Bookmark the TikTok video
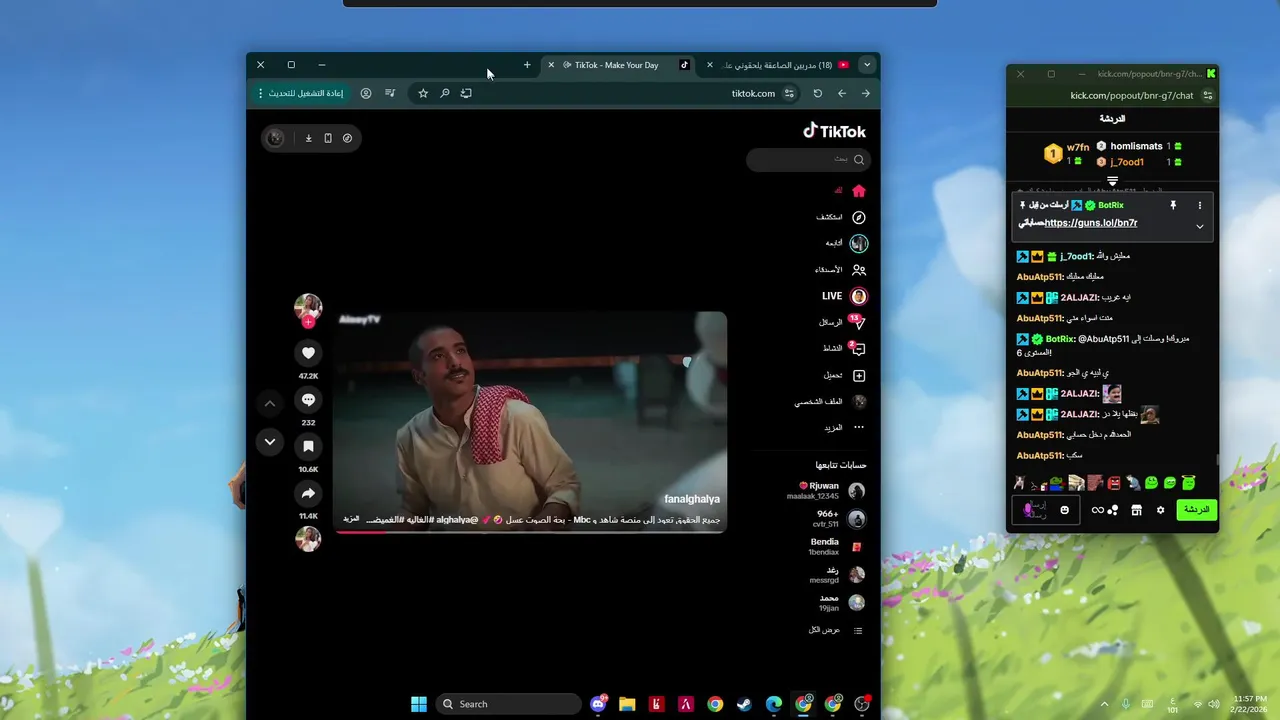1280x720 pixels. (x=308, y=447)
